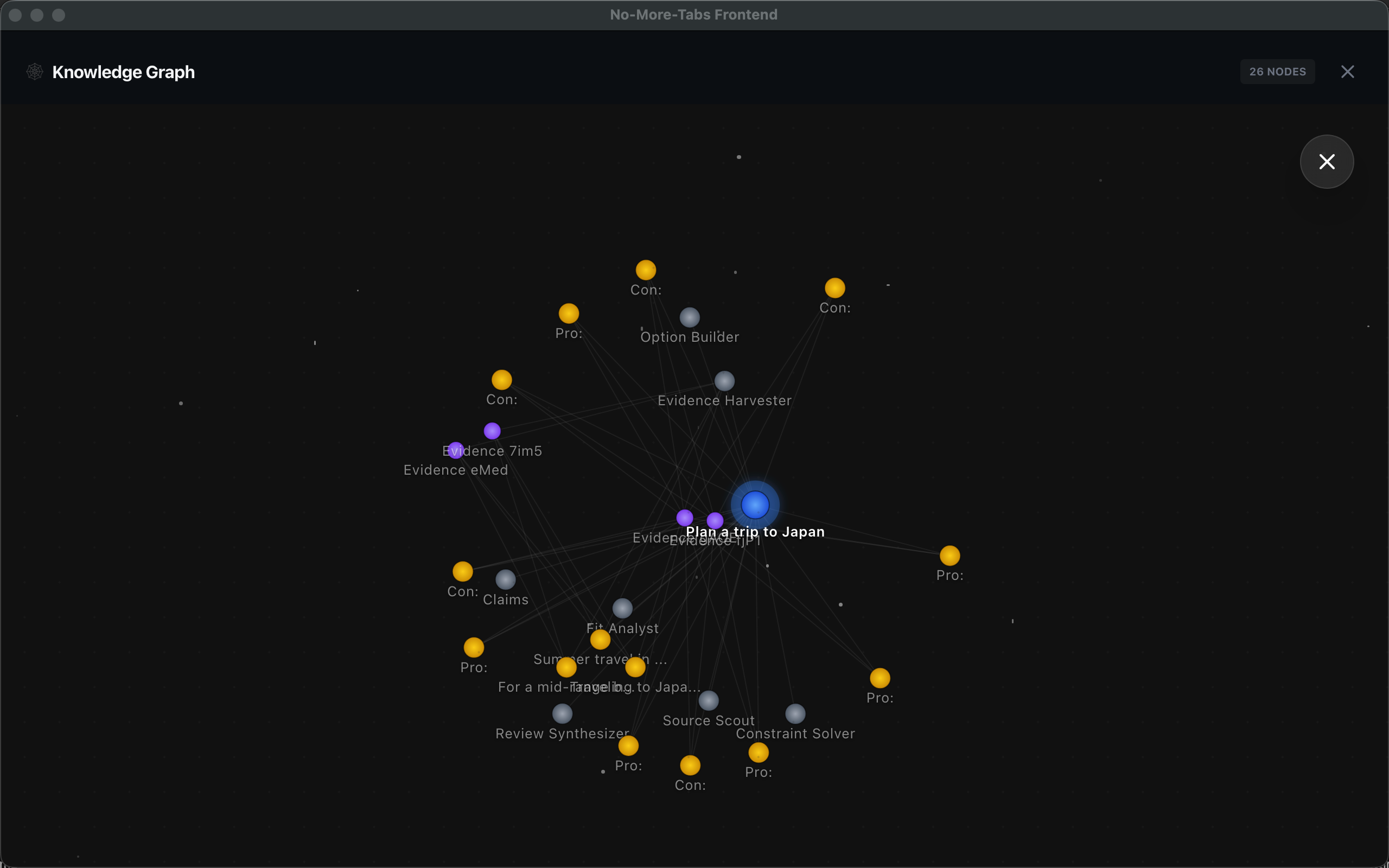The image size is (1389, 868).
Task: Select the Evidence Harvester node
Action: (724, 381)
